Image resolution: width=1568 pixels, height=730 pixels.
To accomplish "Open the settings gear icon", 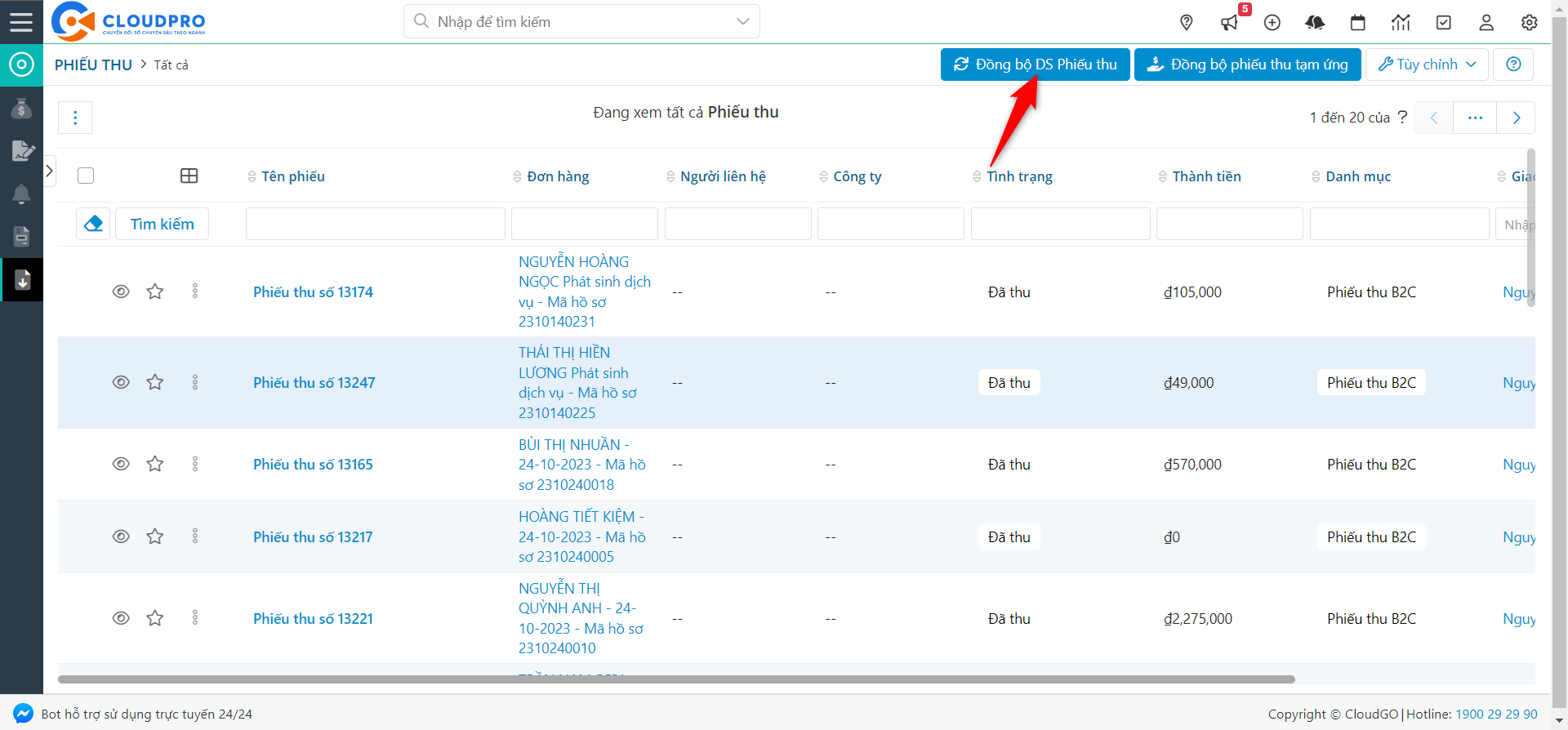I will 1530,22.
